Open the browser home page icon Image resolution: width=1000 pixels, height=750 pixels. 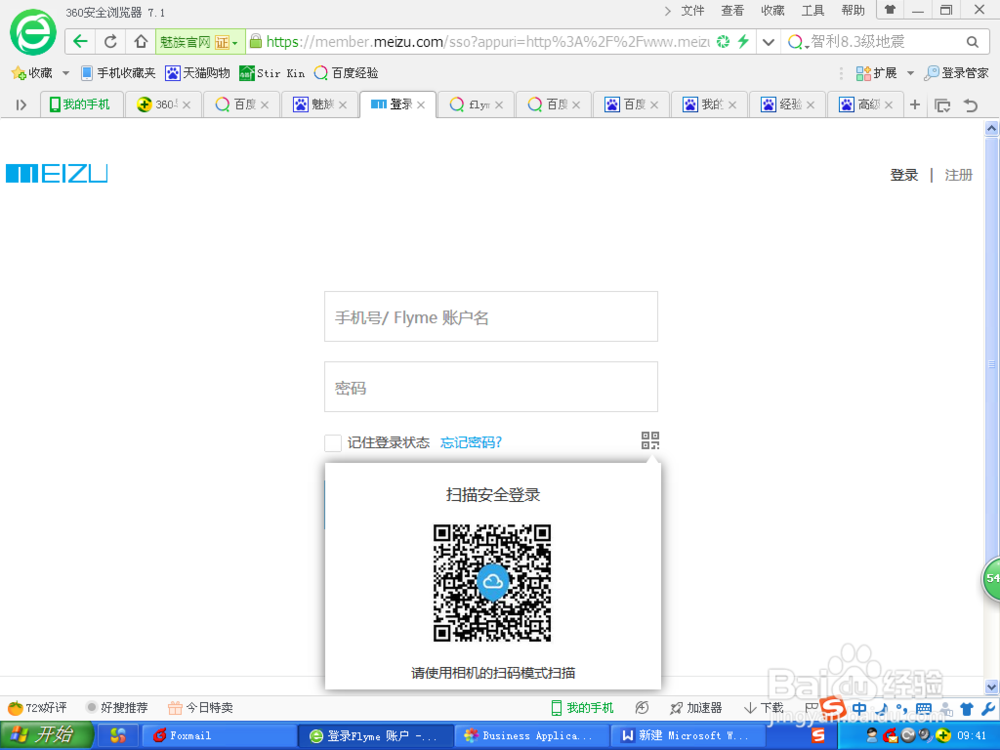tap(140, 41)
